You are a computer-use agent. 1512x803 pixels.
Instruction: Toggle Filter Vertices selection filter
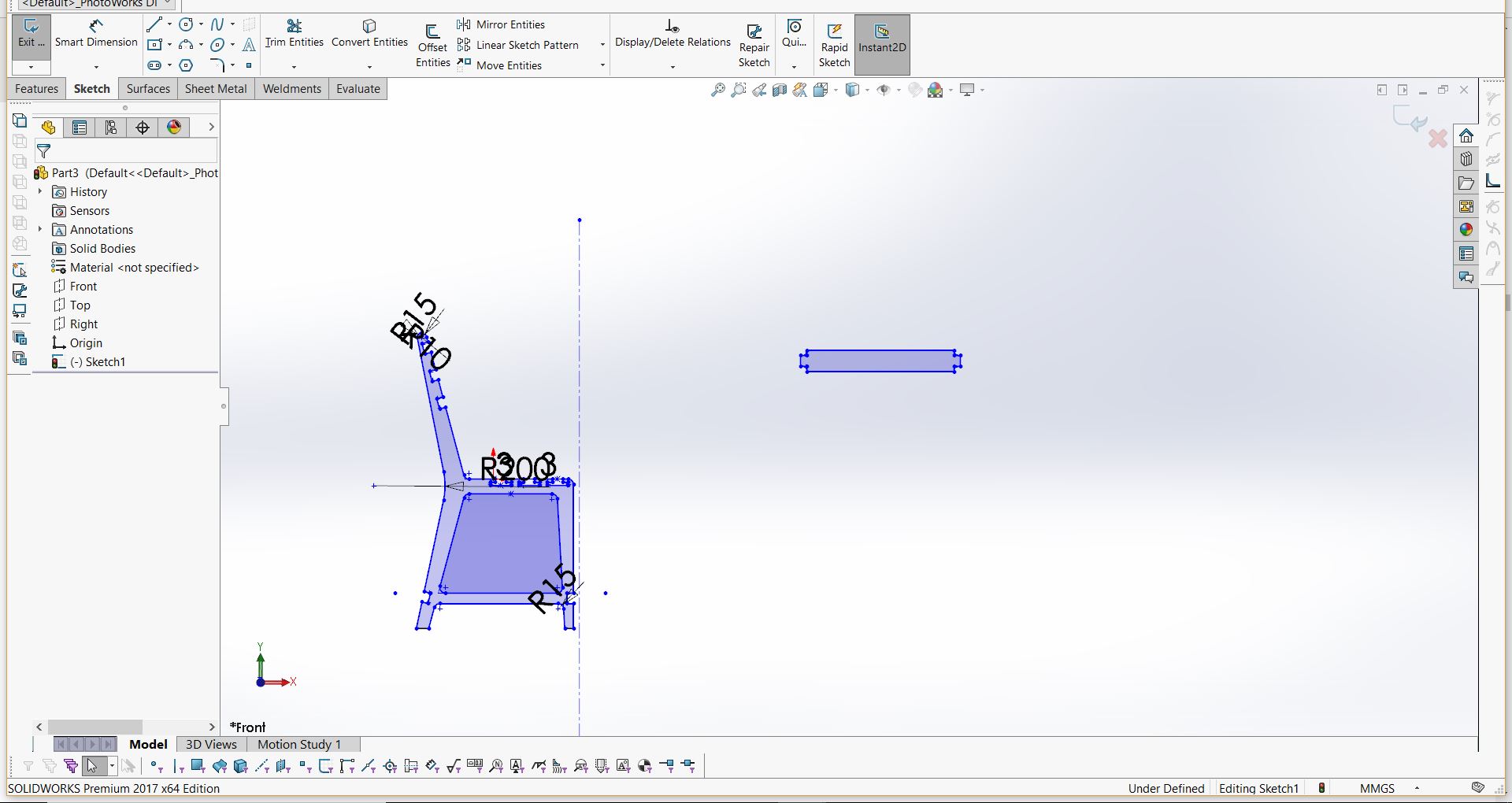pyautogui.click(x=156, y=765)
